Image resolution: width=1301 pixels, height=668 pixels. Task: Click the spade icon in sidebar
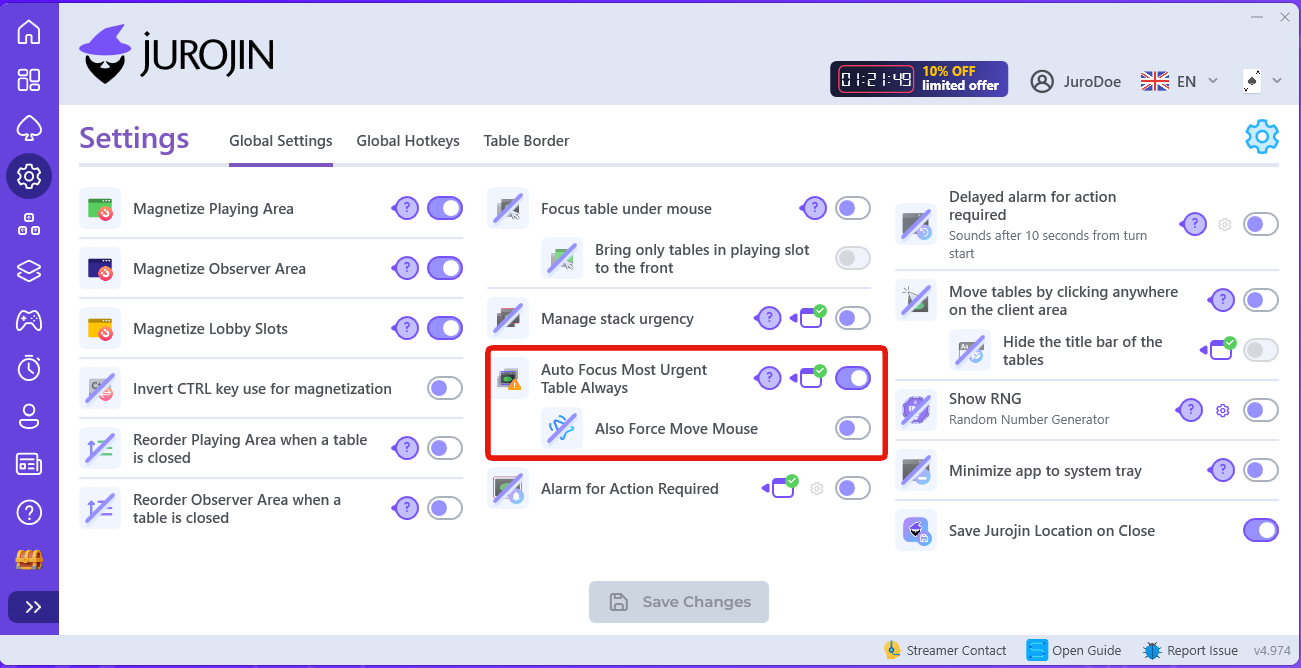[29, 128]
